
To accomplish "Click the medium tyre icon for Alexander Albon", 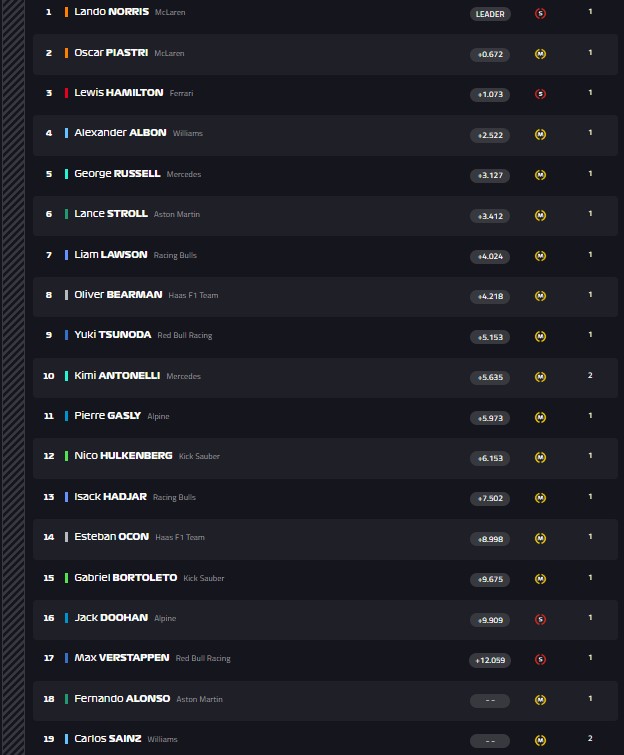I will pos(540,134).
